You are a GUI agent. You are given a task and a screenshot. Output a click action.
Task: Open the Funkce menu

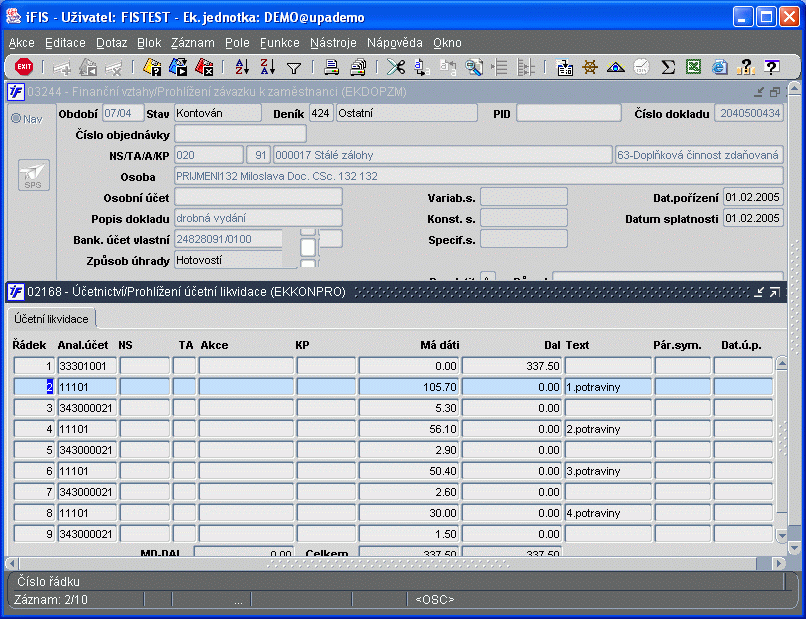(279, 43)
